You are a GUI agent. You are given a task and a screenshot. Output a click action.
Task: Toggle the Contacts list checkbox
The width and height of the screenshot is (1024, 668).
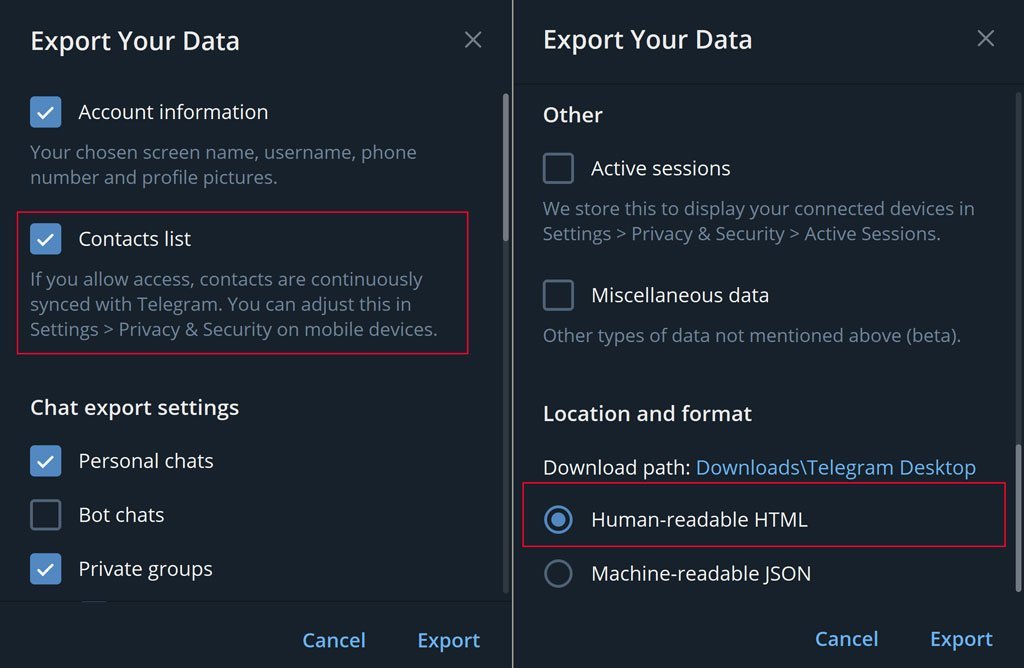point(46,239)
